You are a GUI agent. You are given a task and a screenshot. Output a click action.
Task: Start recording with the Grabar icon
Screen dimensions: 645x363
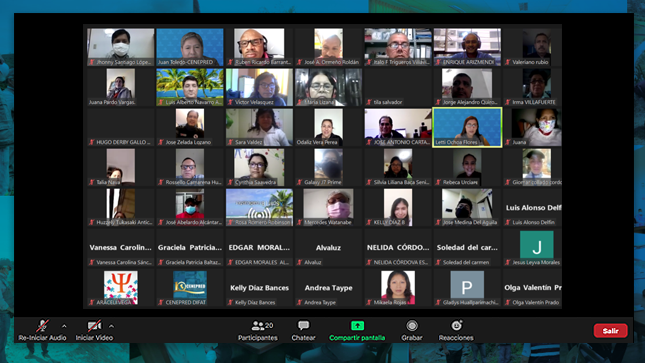click(x=412, y=326)
